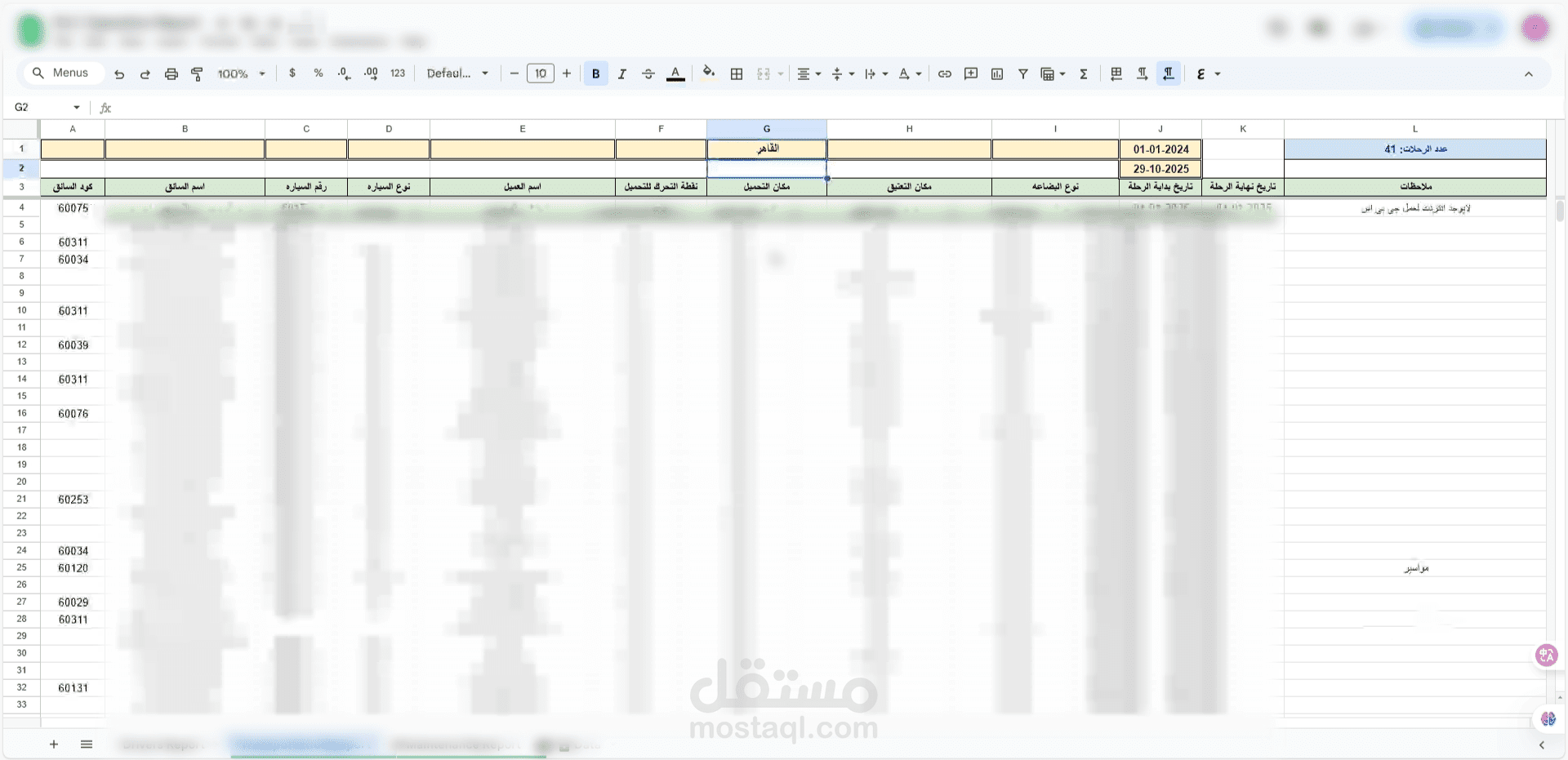Select column G header

767,129
